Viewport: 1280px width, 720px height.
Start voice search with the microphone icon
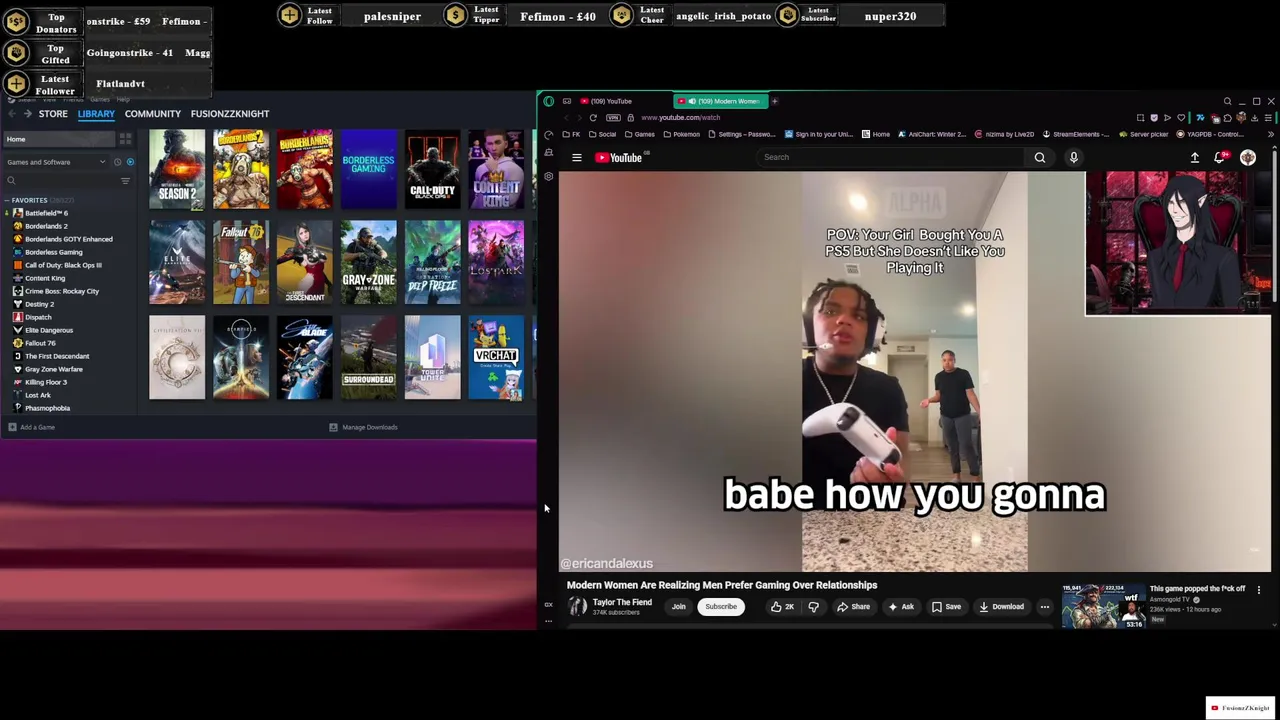tap(1074, 157)
